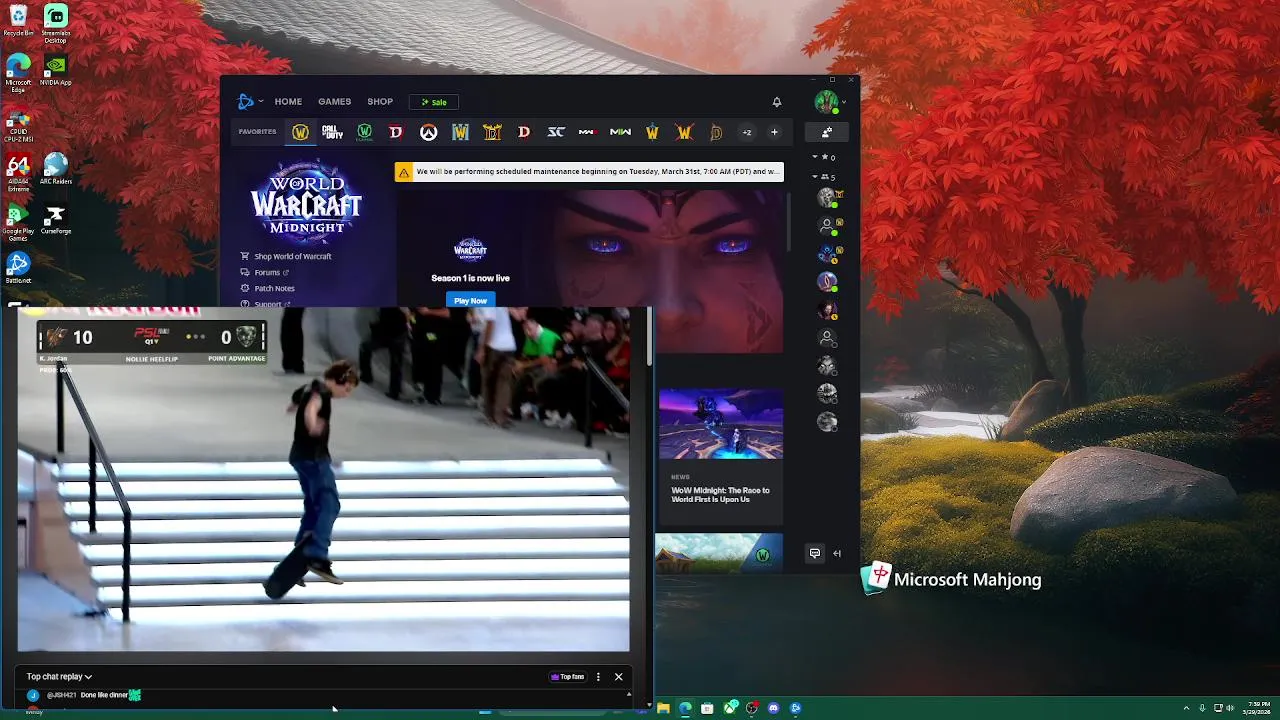Open the CurseForge desktop shortcut

[56, 219]
